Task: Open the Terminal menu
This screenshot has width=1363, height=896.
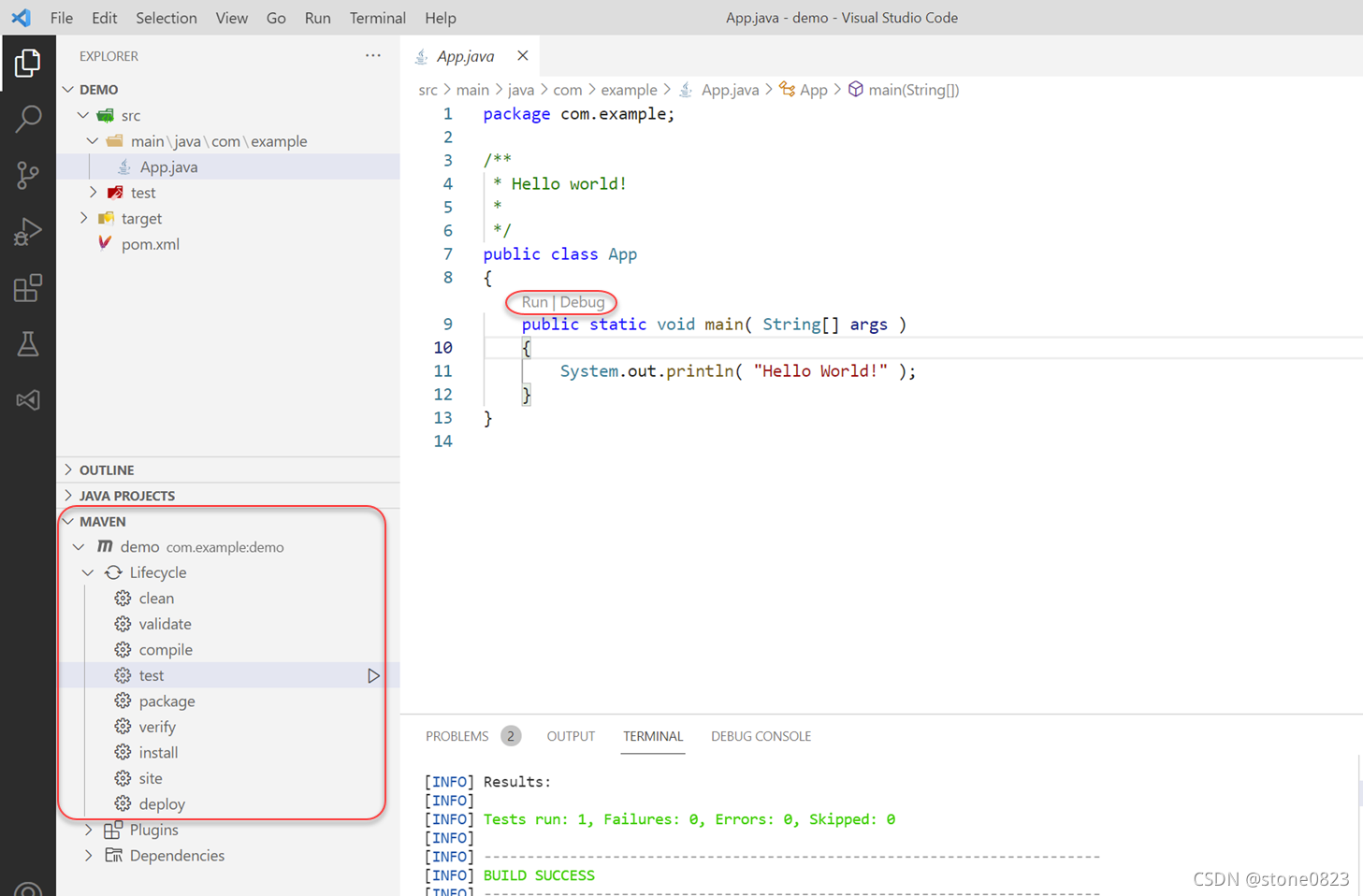Action: (378, 18)
